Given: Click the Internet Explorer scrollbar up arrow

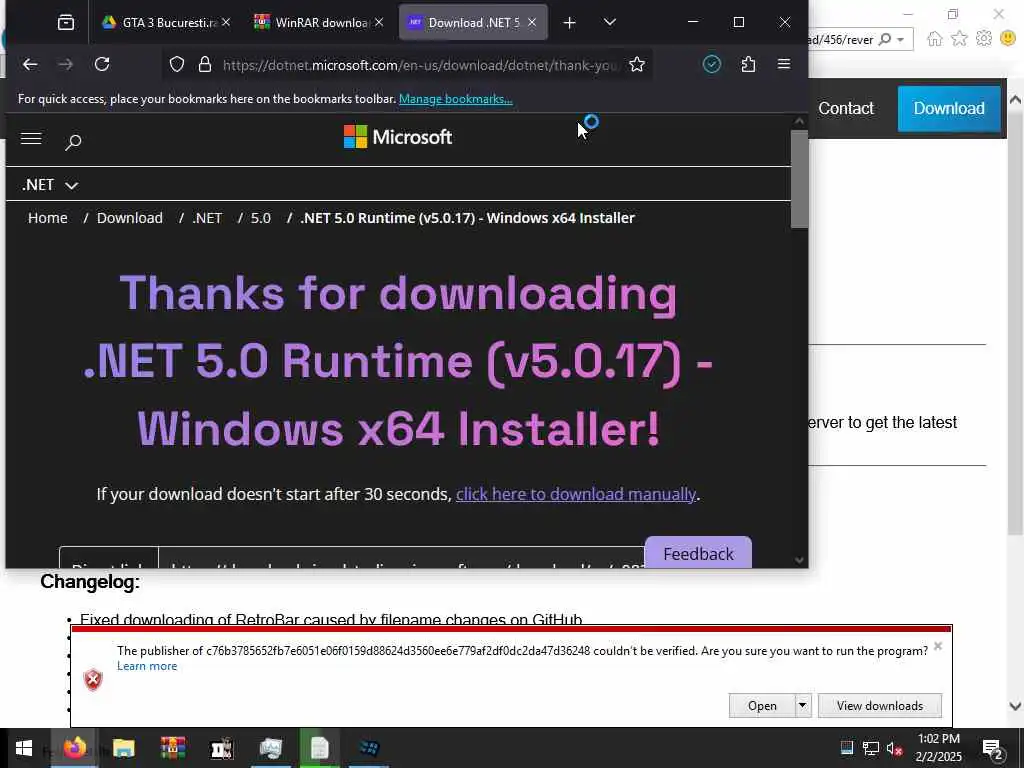Looking at the screenshot, I should point(1016,100).
